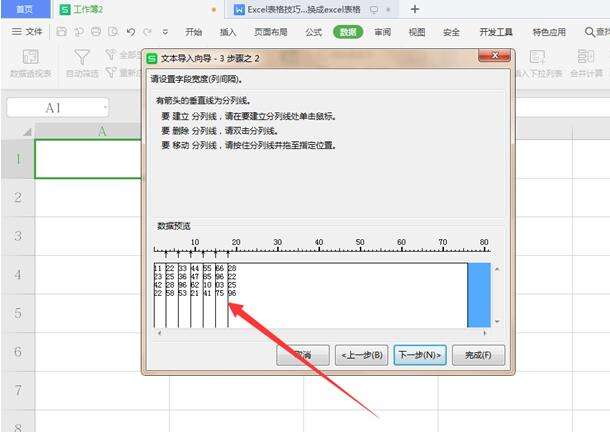Open the hamburger menu icon beside 文件
This screenshot has height=432, width=610.
(x=16, y=32)
